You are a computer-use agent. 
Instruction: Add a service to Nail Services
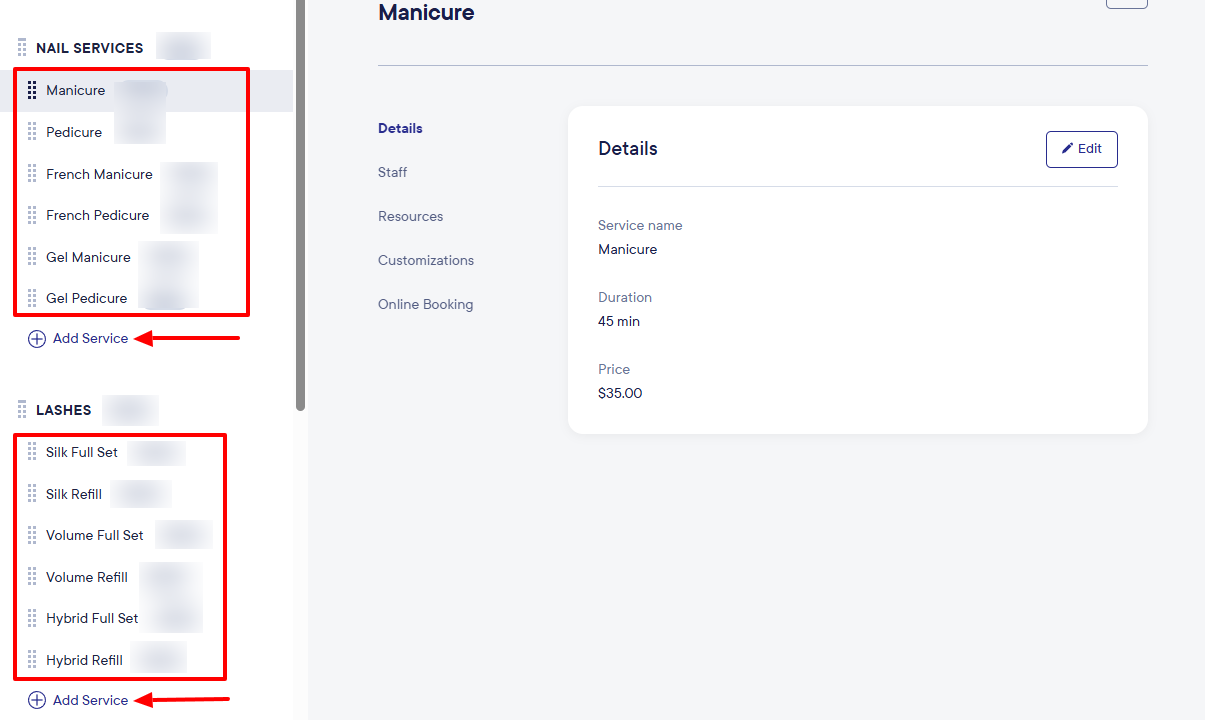[90, 339]
